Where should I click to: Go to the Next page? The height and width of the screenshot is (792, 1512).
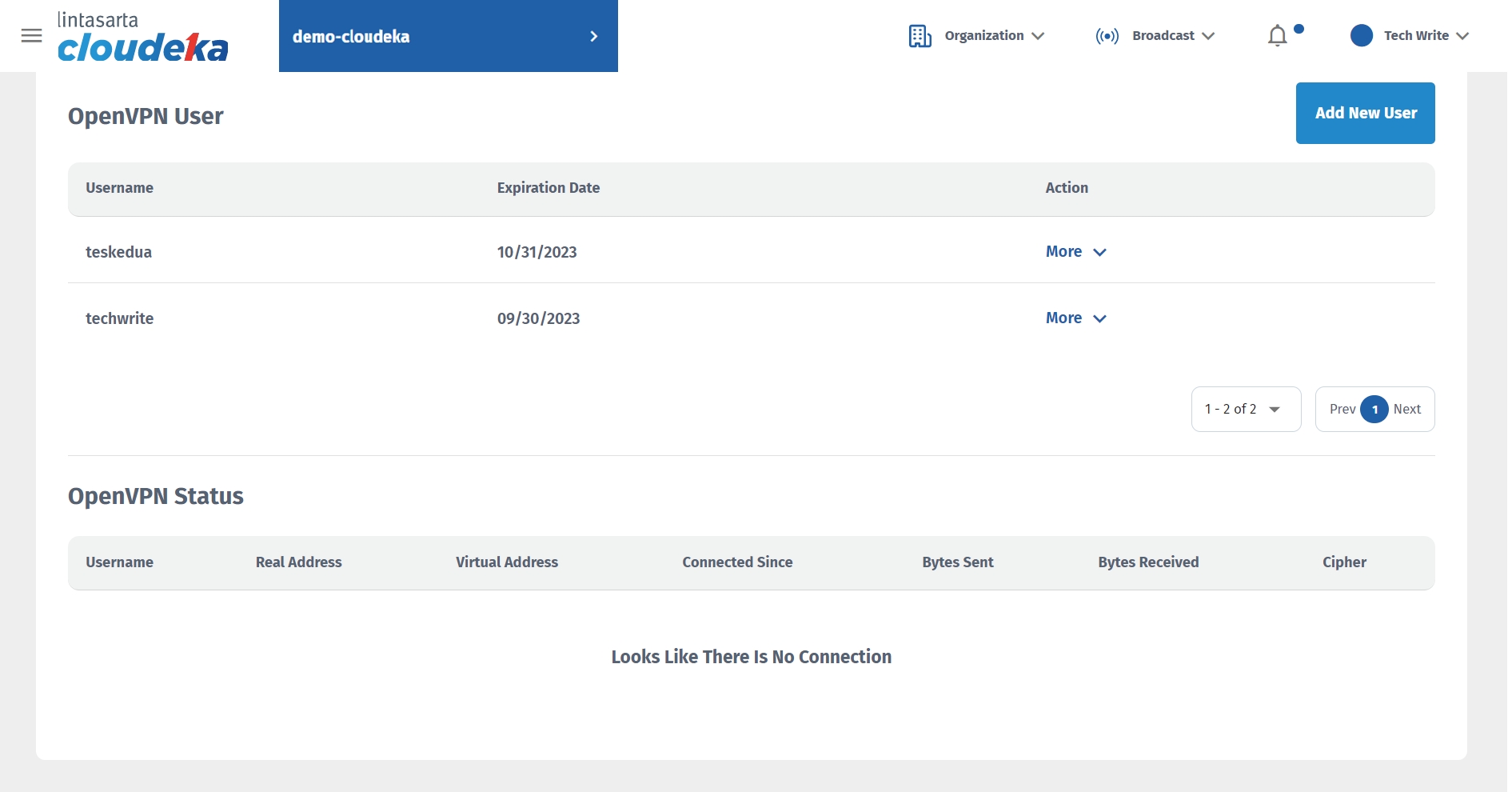[1406, 409]
